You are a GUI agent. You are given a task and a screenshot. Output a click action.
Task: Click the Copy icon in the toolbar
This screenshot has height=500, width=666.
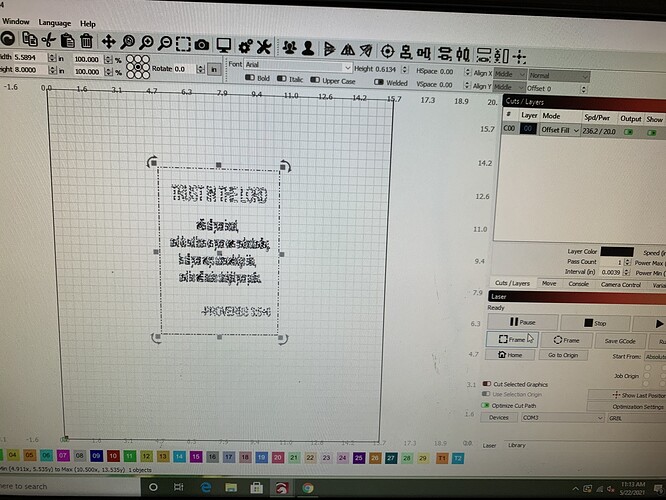click(x=30, y=40)
